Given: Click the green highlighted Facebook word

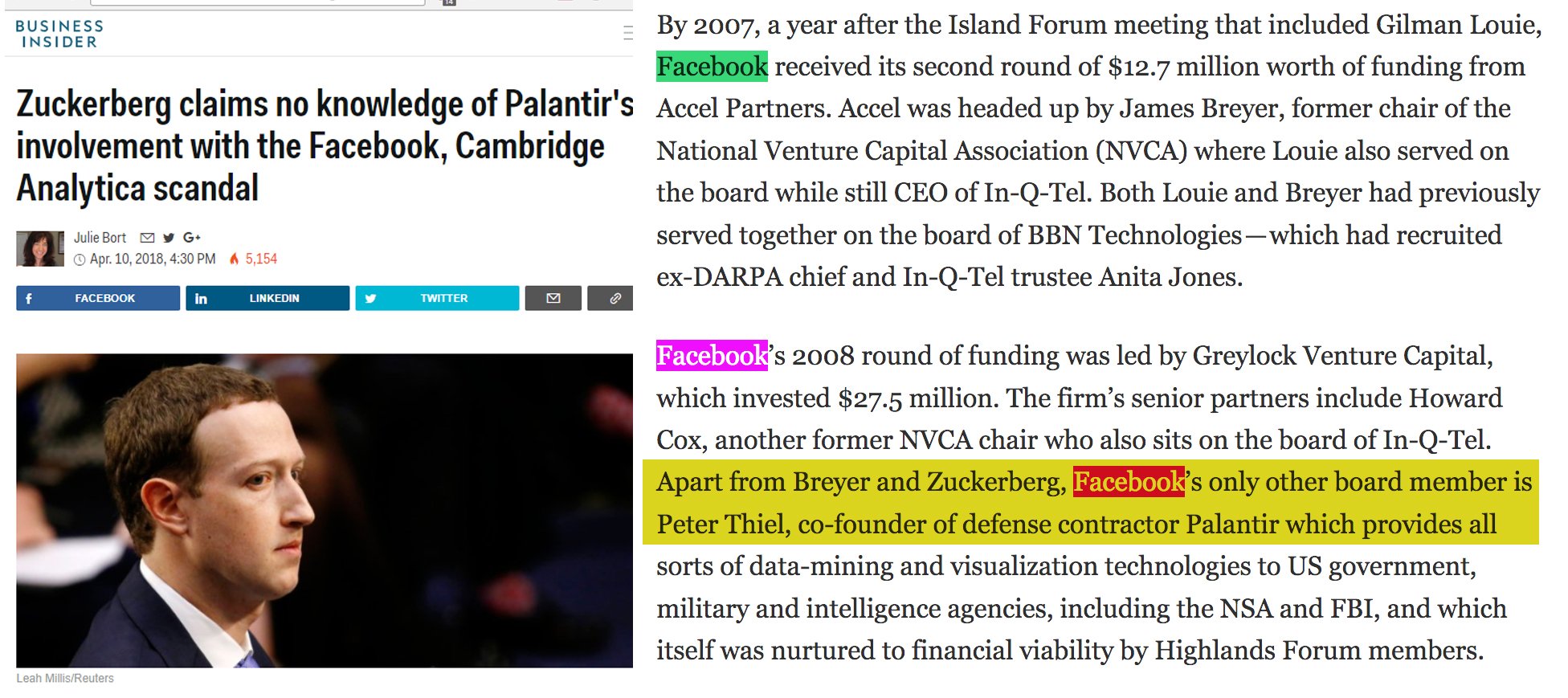Looking at the screenshot, I should 712,67.
